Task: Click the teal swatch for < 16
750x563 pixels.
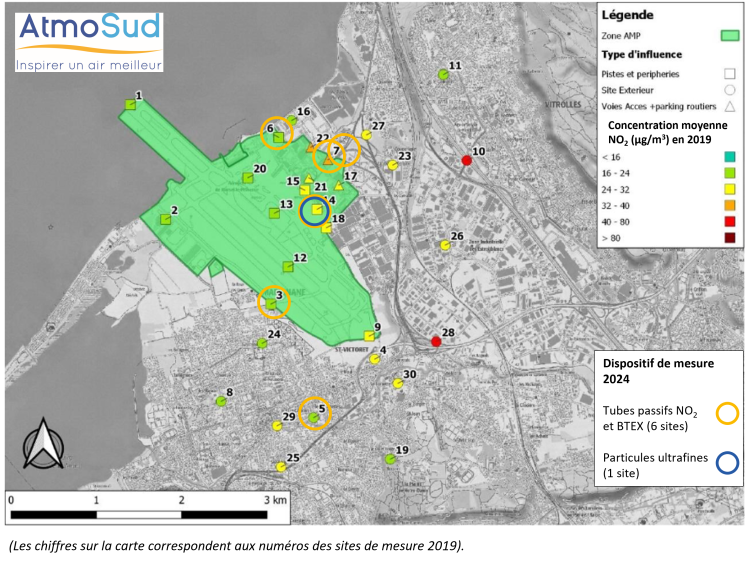Action: pos(730,157)
